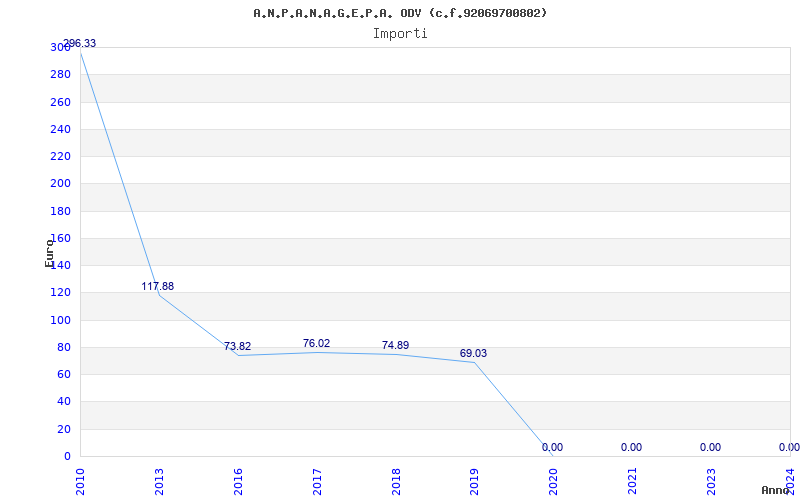800x500 pixels.
Task: Click the 296.33 data label
Action: coord(79,43)
